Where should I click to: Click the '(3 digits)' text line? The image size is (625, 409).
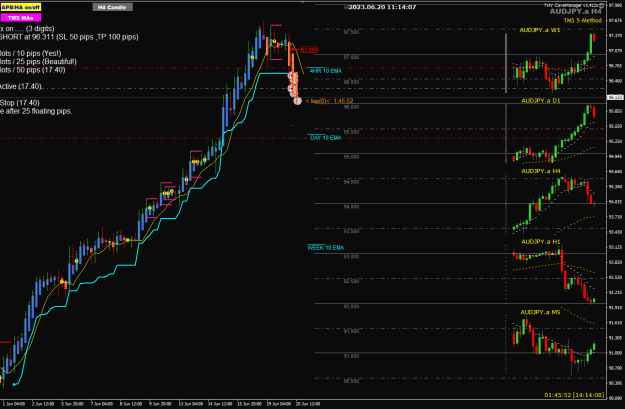click(x=27, y=29)
